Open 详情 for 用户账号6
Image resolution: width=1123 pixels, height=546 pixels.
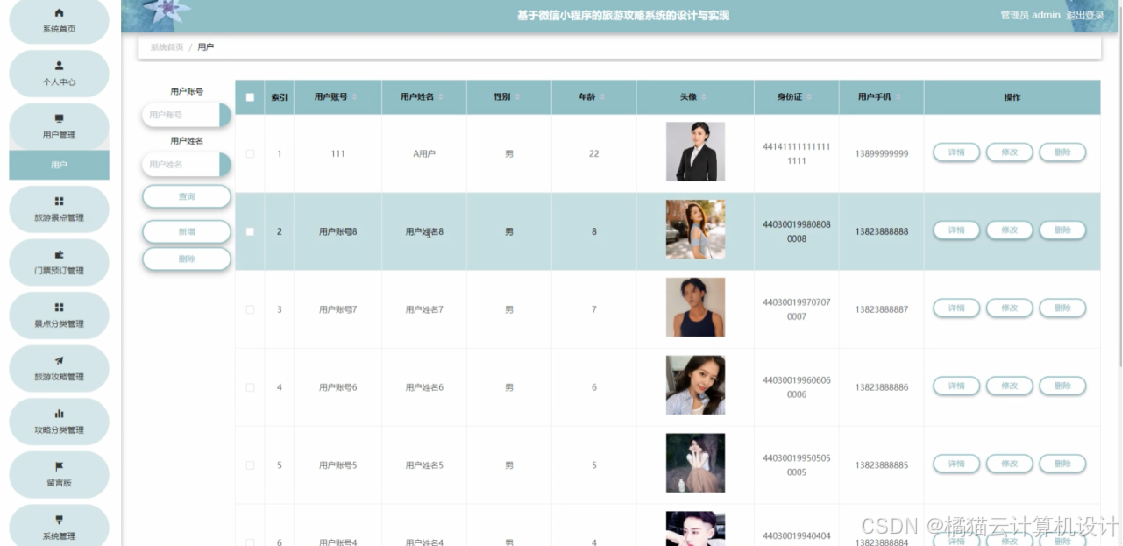[956, 385]
